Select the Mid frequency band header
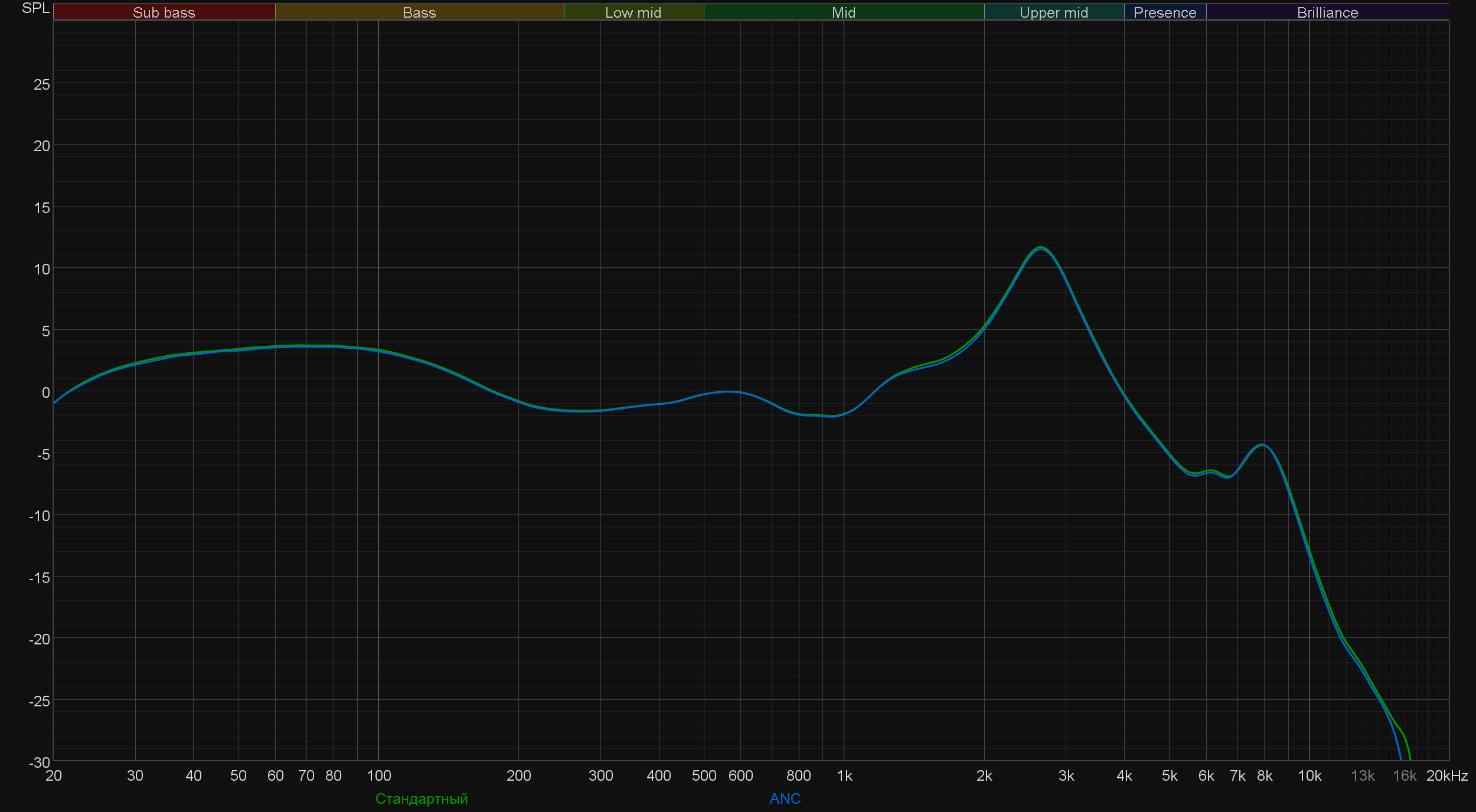The height and width of the screenshot is (812, 1476). tap(843, 12)
